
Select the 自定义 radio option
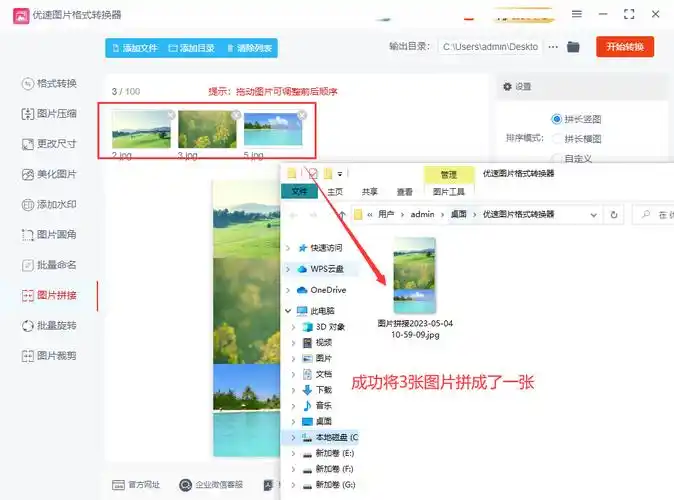click(557, 158)
